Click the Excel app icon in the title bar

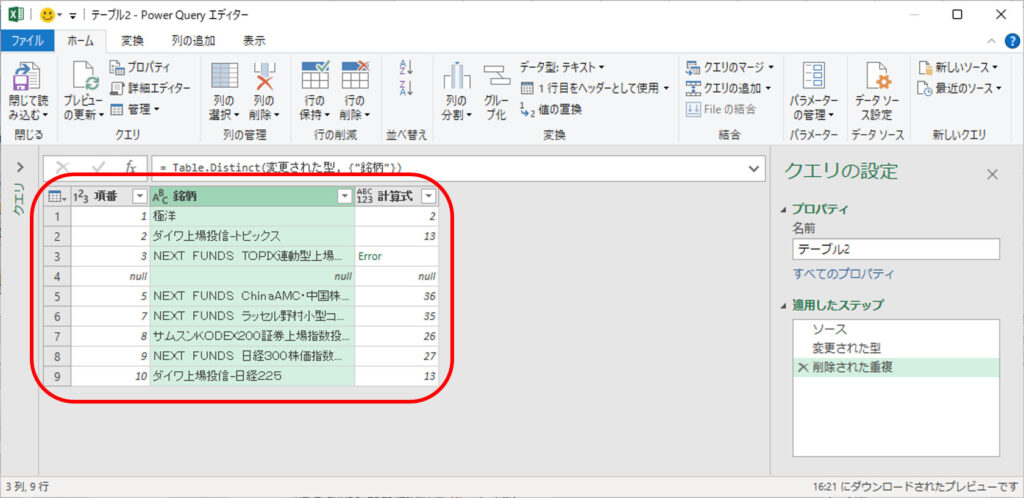17,14
